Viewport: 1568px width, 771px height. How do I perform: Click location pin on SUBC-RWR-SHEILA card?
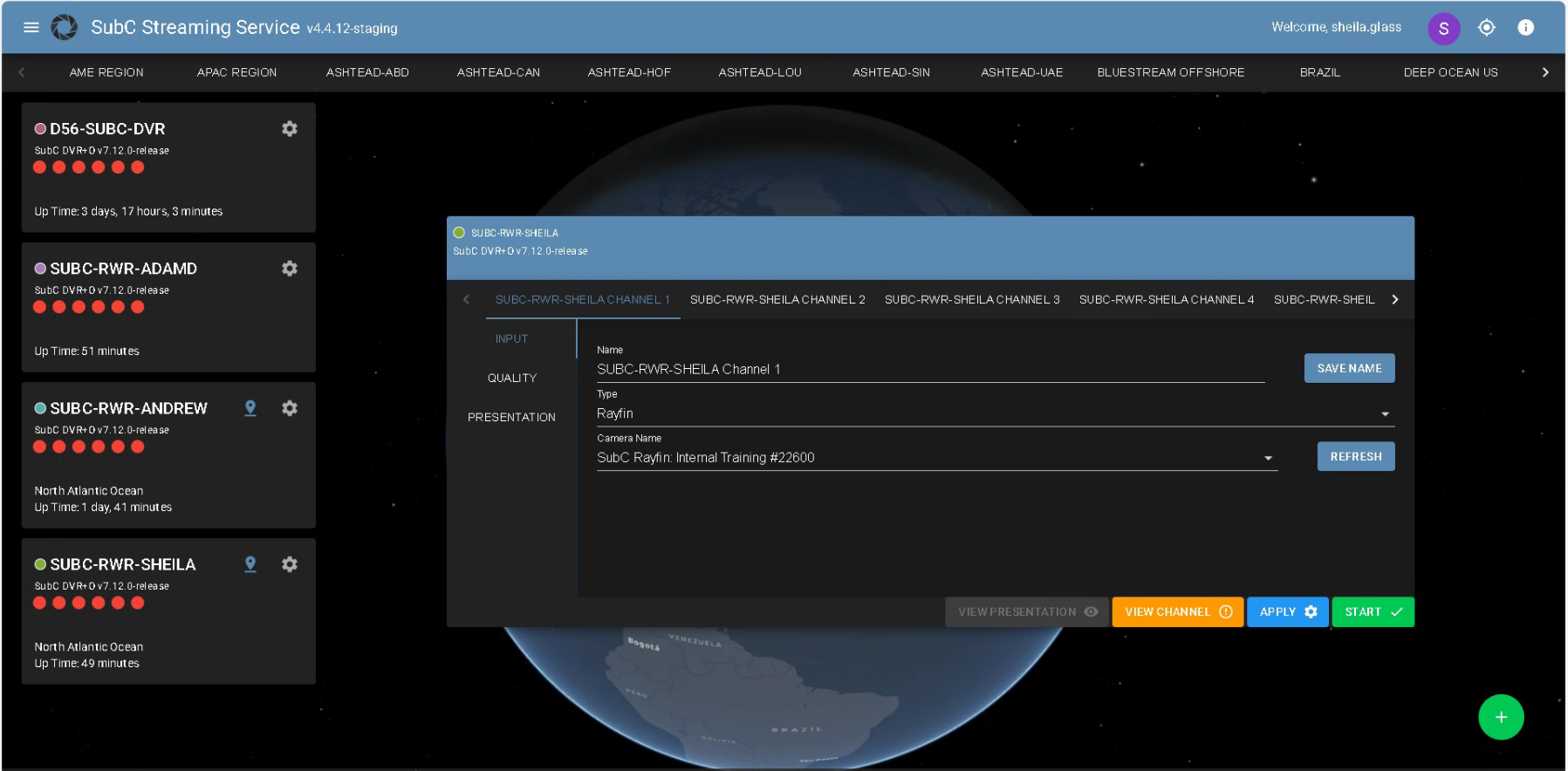tap(250, 564)
